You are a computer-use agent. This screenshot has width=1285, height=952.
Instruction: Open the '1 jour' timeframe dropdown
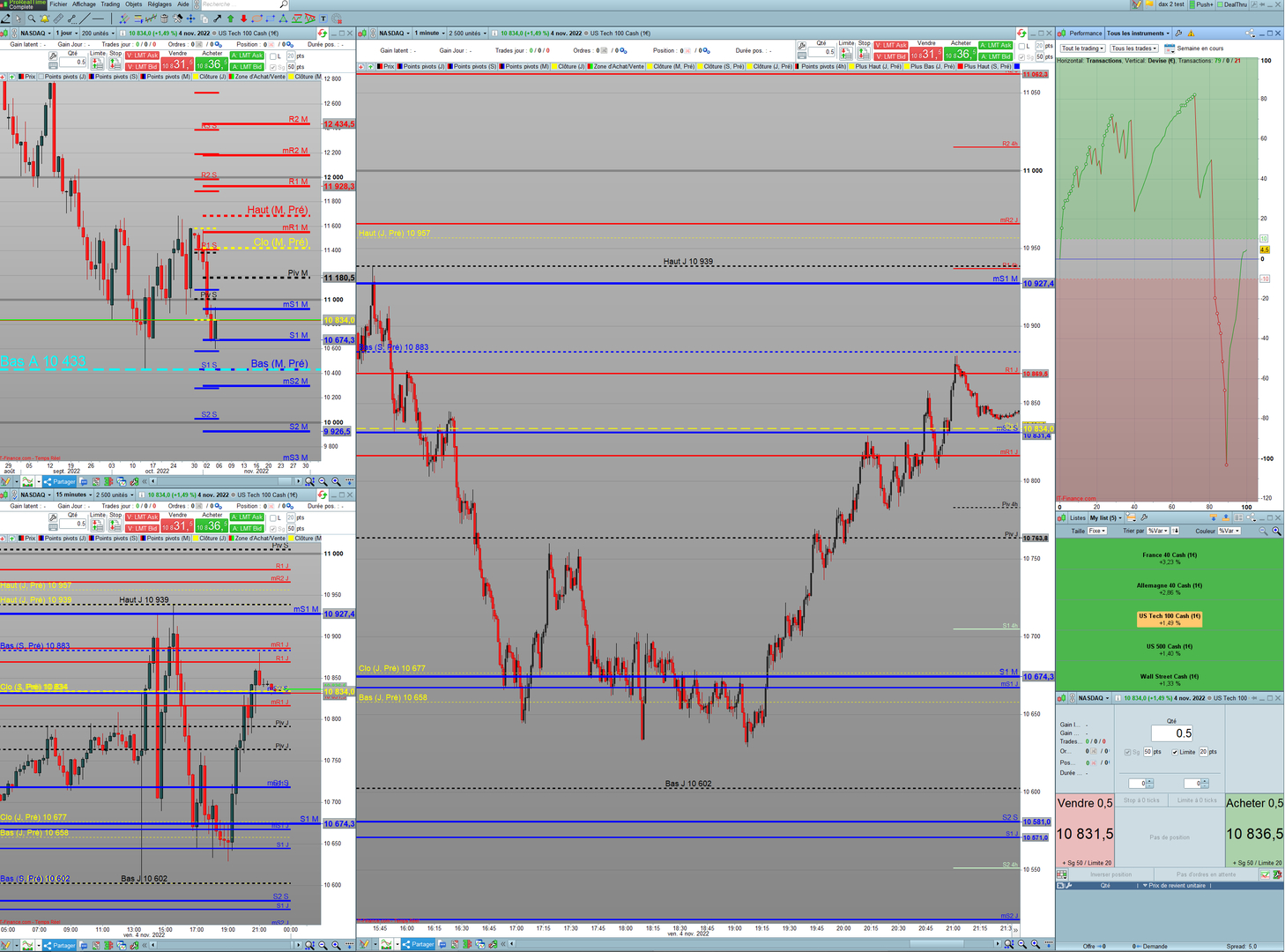coord(67,33)
